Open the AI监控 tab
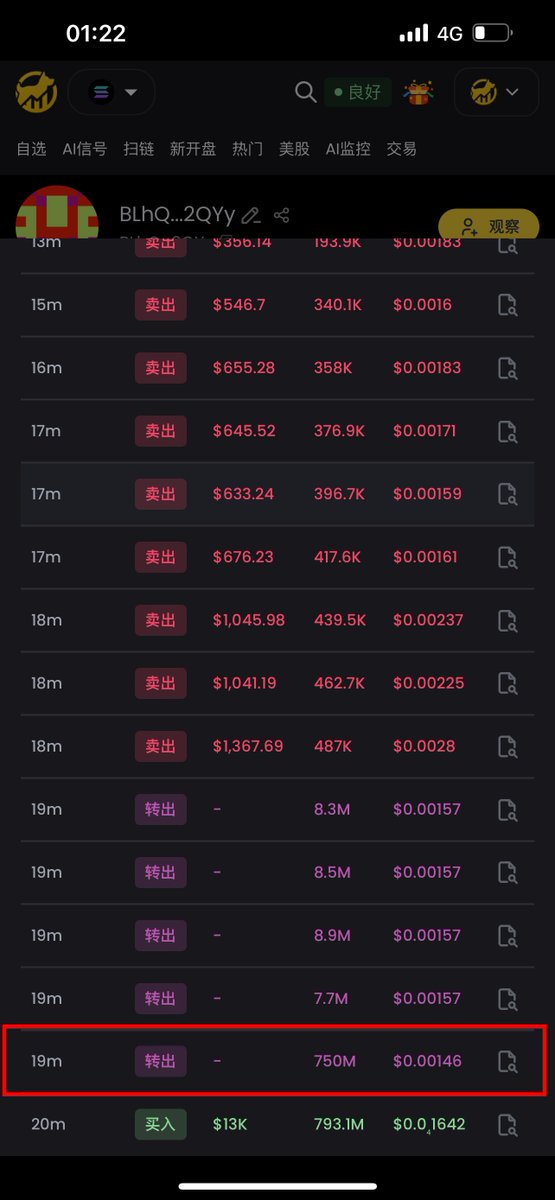The width and height of the screenshot is (555, 1200). (348, 149)
